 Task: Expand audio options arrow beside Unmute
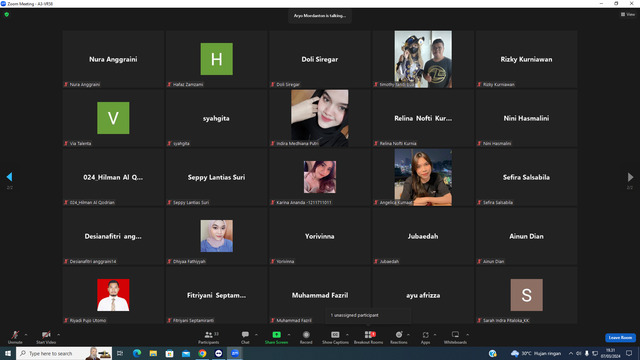(26, 335)
